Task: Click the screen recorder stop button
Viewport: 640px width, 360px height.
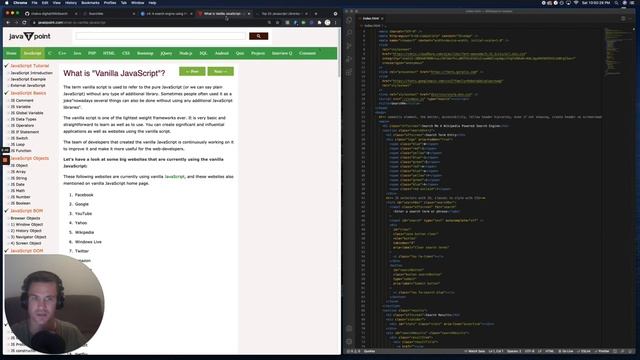Action: point(5,160)
